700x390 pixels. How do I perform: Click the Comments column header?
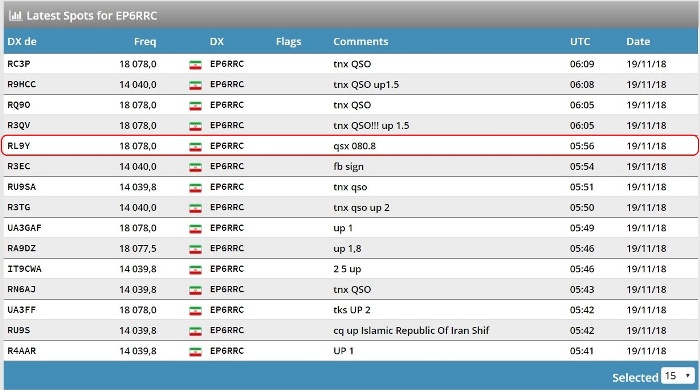tap(361, 41)
